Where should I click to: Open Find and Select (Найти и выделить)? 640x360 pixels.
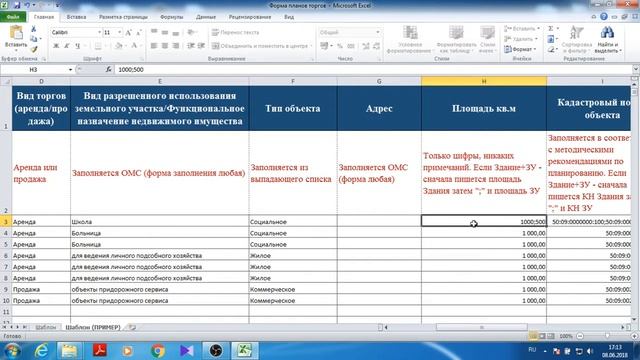tap(607, 39)
